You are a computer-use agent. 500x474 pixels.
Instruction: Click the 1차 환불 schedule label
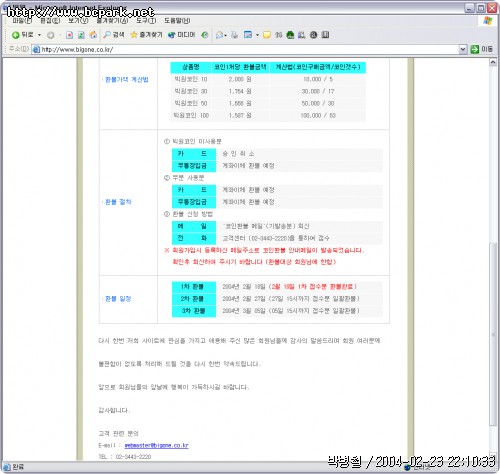point(193,287)
